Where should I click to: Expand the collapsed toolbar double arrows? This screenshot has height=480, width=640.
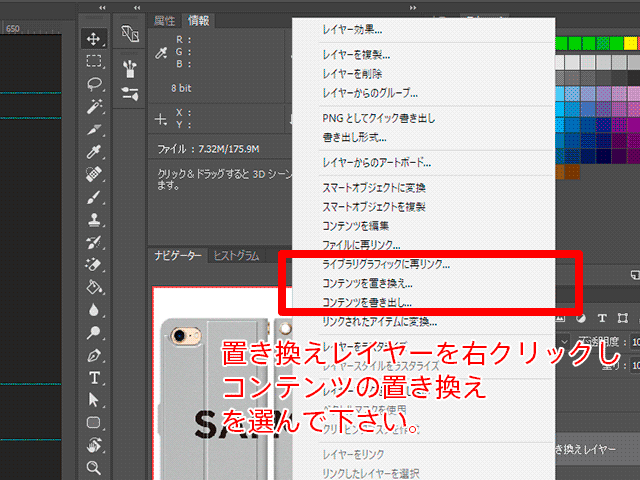pyautogui.click(x=102, y=6)
